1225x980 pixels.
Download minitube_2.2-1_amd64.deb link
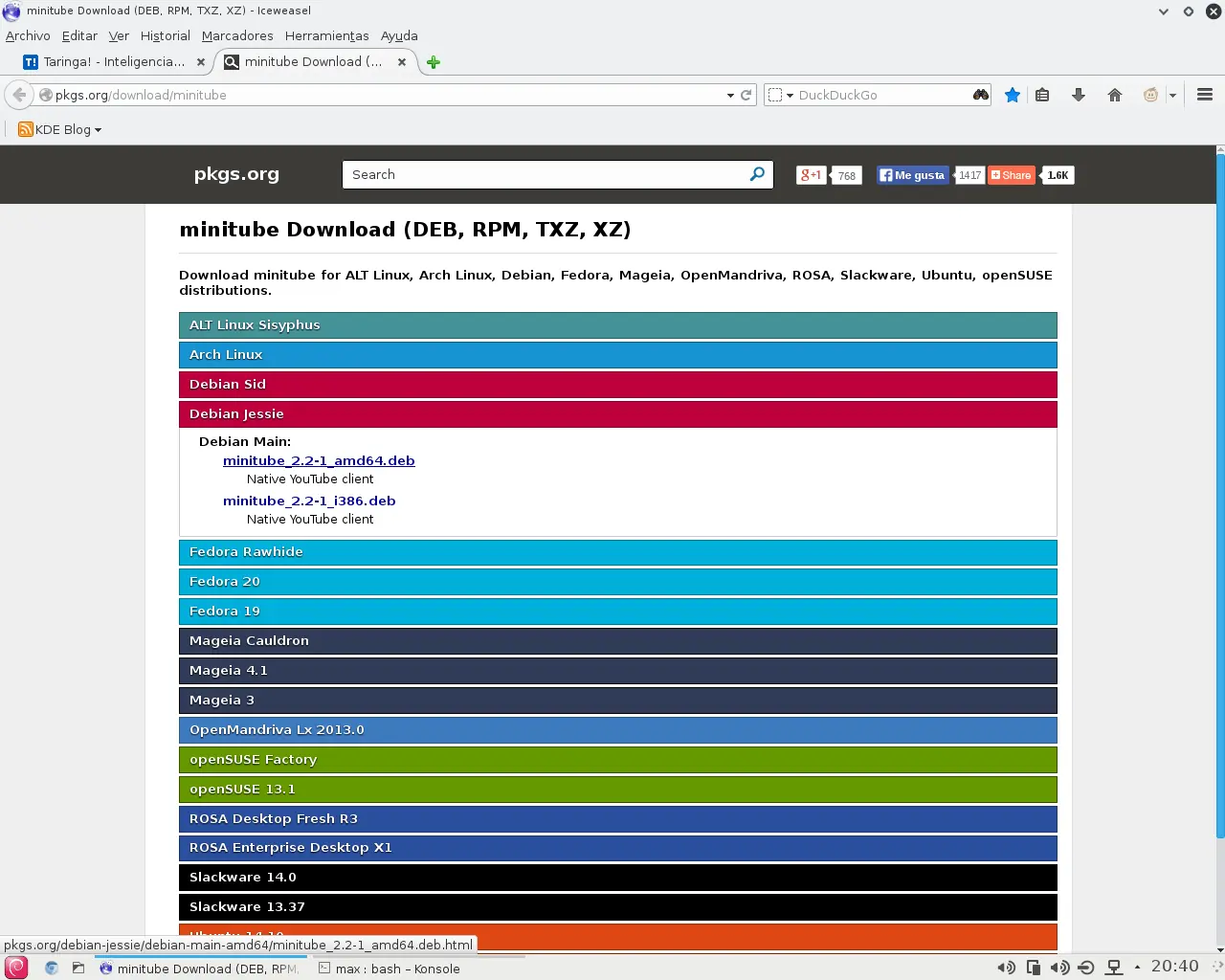pyautogui.click(x=319, y=460)
